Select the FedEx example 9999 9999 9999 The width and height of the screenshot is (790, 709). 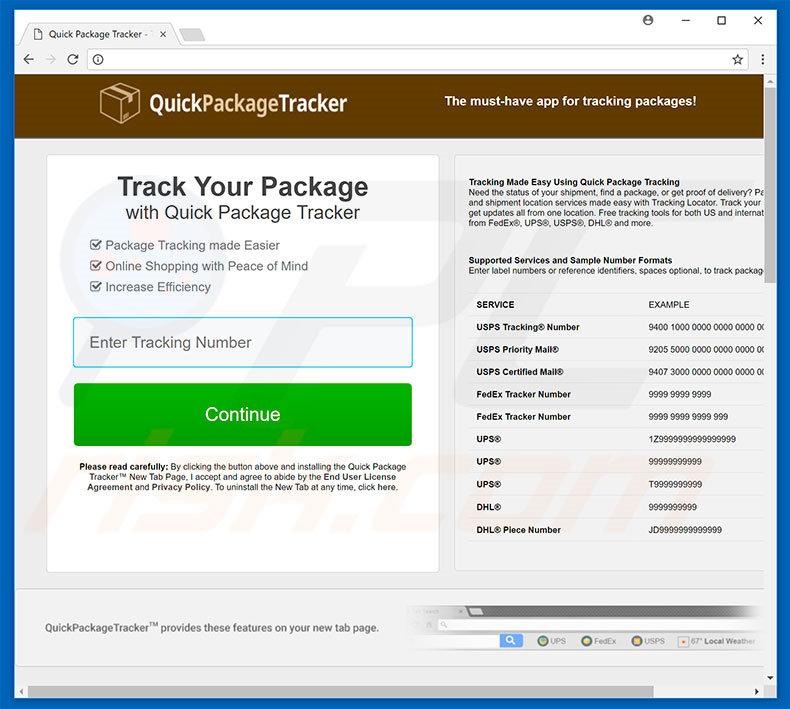coord(680,394)
